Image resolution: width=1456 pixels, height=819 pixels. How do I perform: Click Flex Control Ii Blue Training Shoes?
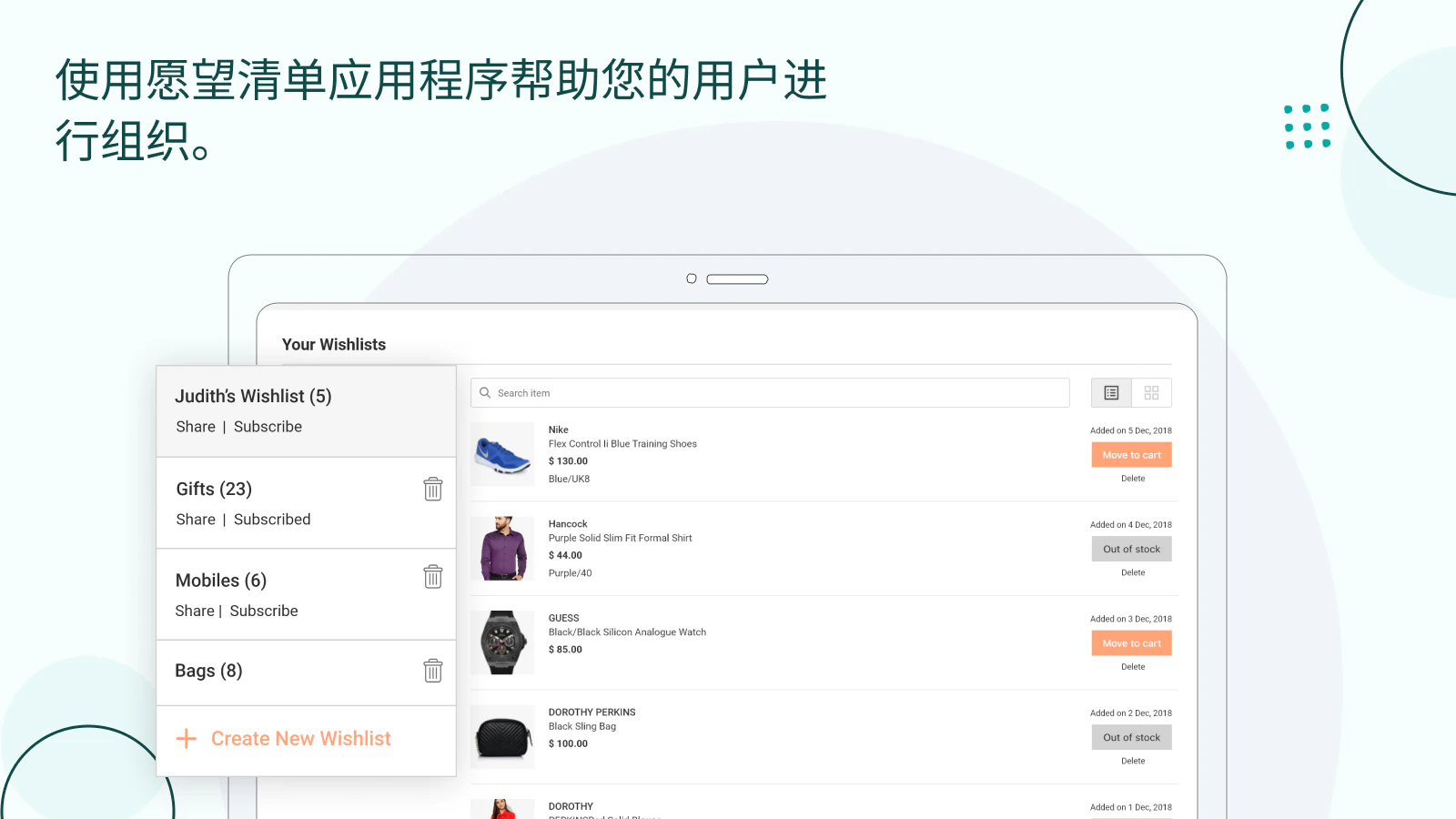[x=622, y=444]
